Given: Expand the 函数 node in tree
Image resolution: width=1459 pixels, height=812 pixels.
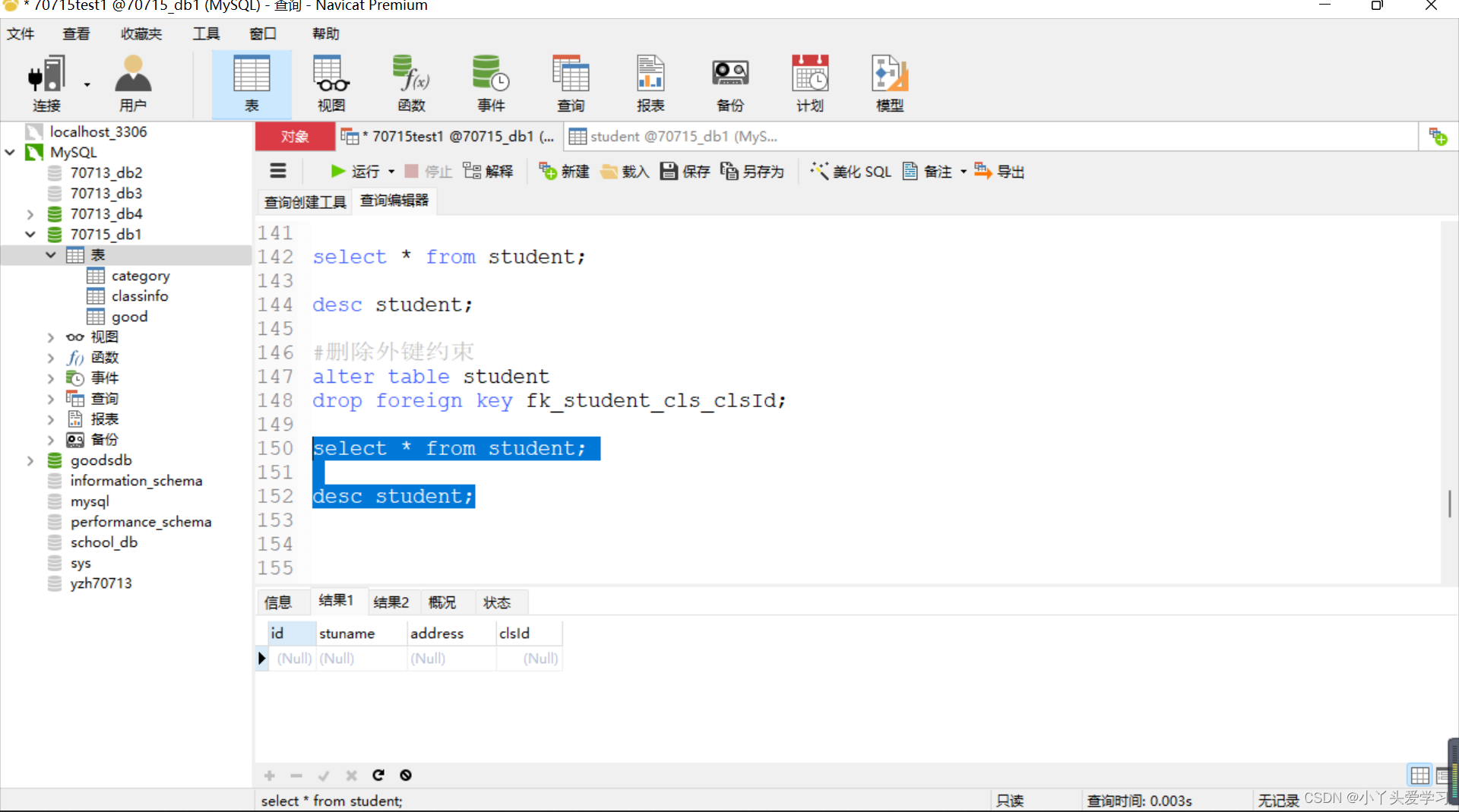Looking at the screenshot, I should coord(51,358).
